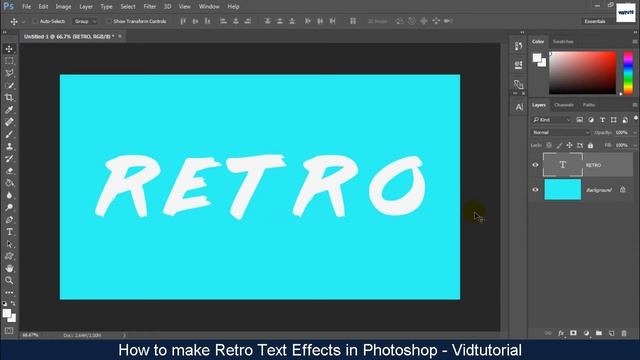Click toolbox foreground color swatch
The width and height of the screenshot is (640, 360).
click(7, 313)
